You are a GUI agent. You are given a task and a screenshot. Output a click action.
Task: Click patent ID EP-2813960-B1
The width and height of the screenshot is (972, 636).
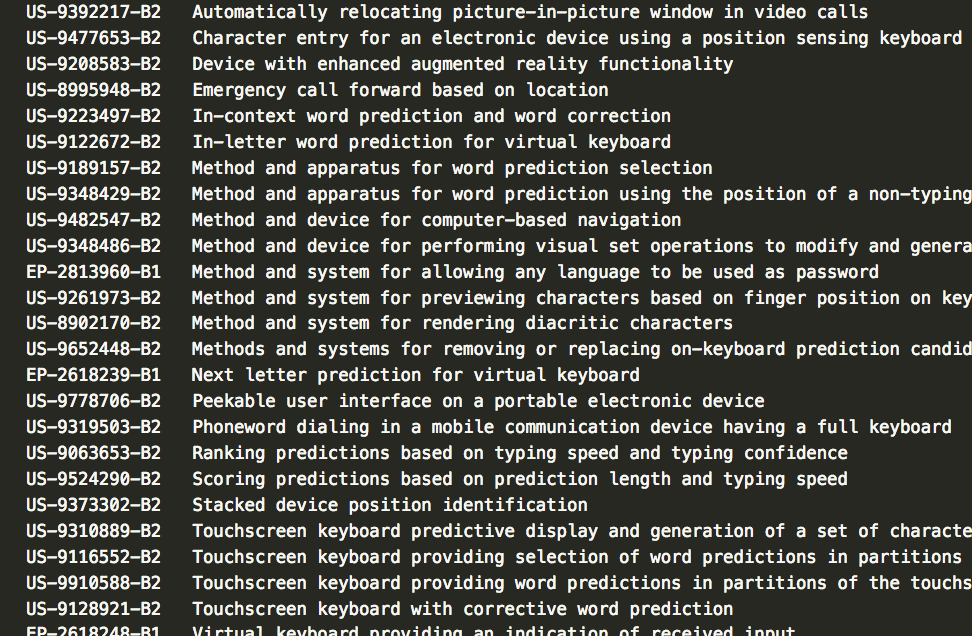(x=94, y=272)
